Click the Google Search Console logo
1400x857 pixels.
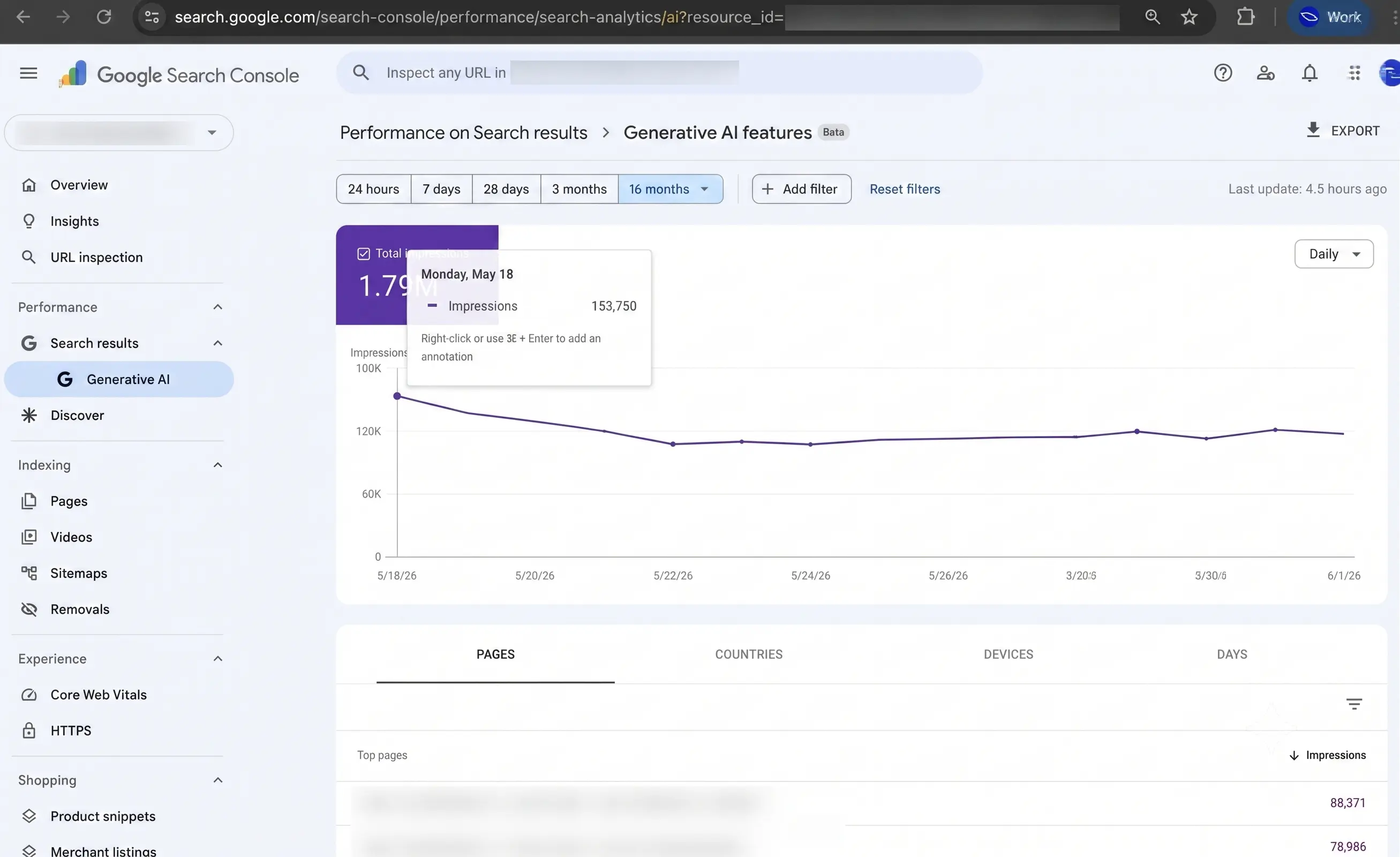(x=178, y=74)
